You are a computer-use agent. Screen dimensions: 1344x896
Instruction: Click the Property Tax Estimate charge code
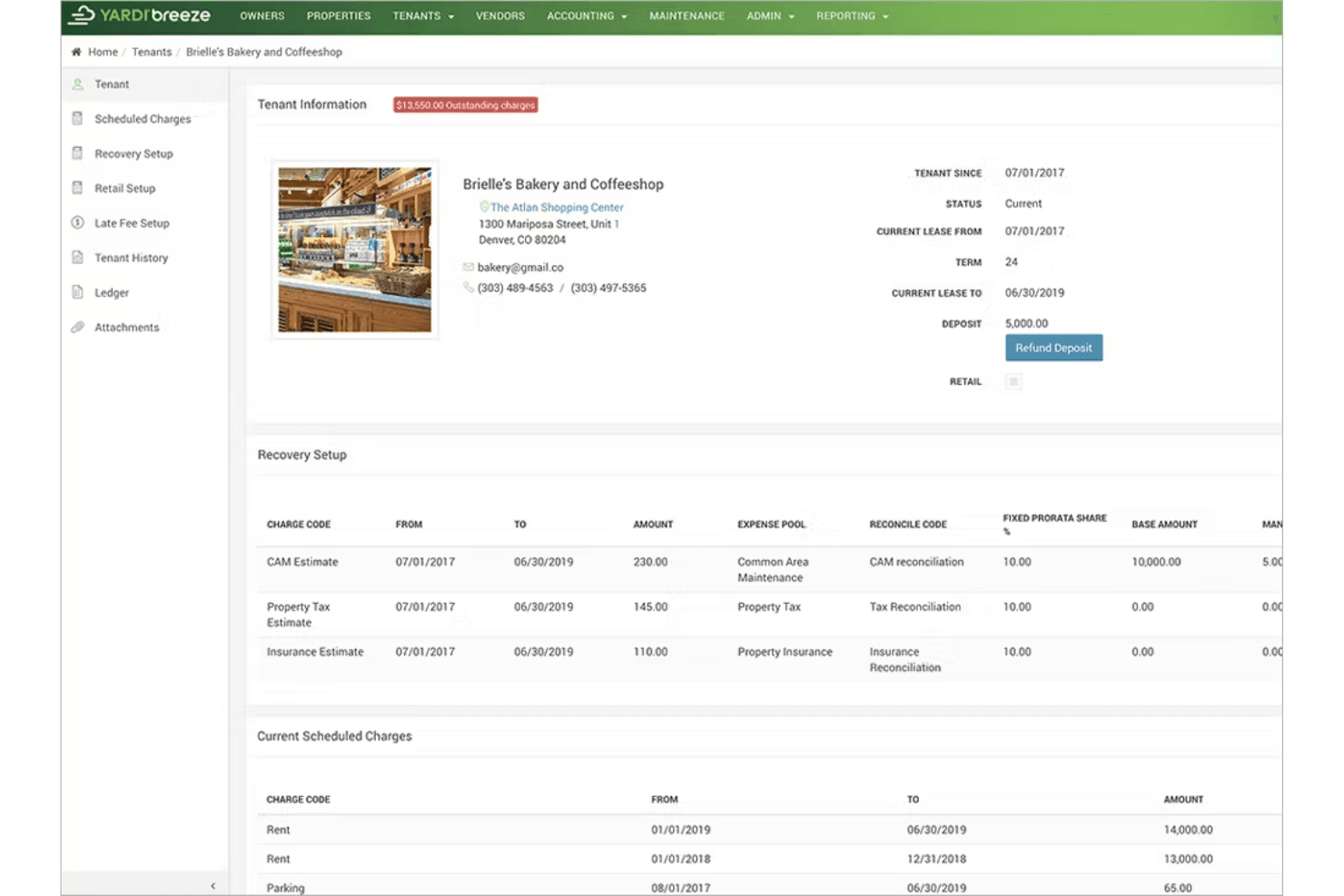pos(299,615)
